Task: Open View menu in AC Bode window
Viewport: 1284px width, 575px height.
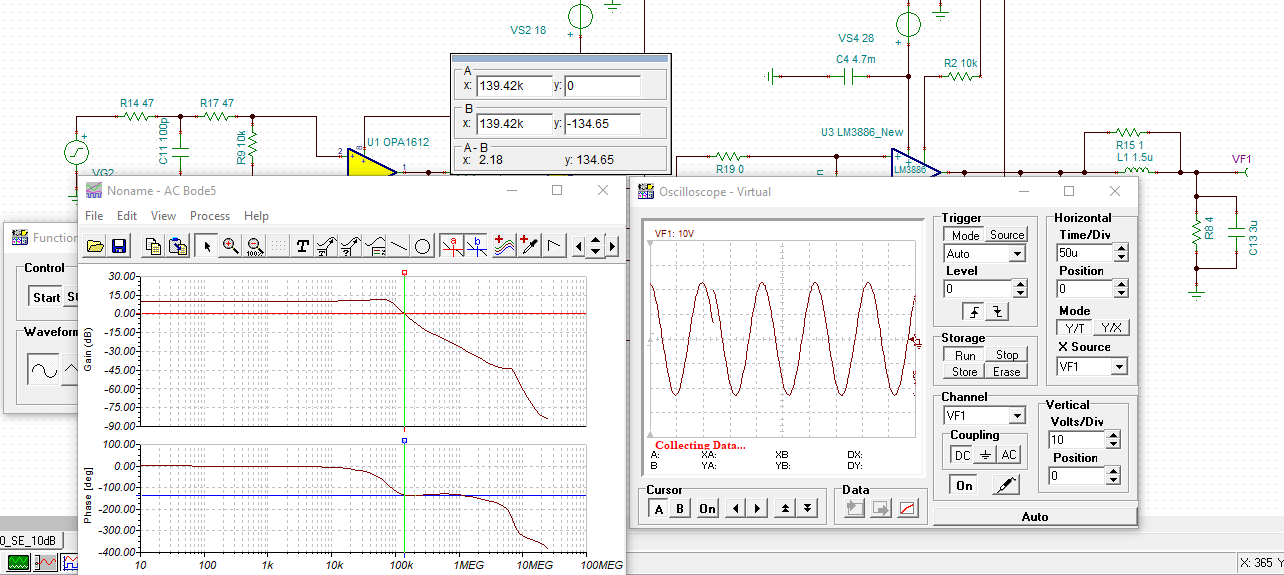Action: 163,216
